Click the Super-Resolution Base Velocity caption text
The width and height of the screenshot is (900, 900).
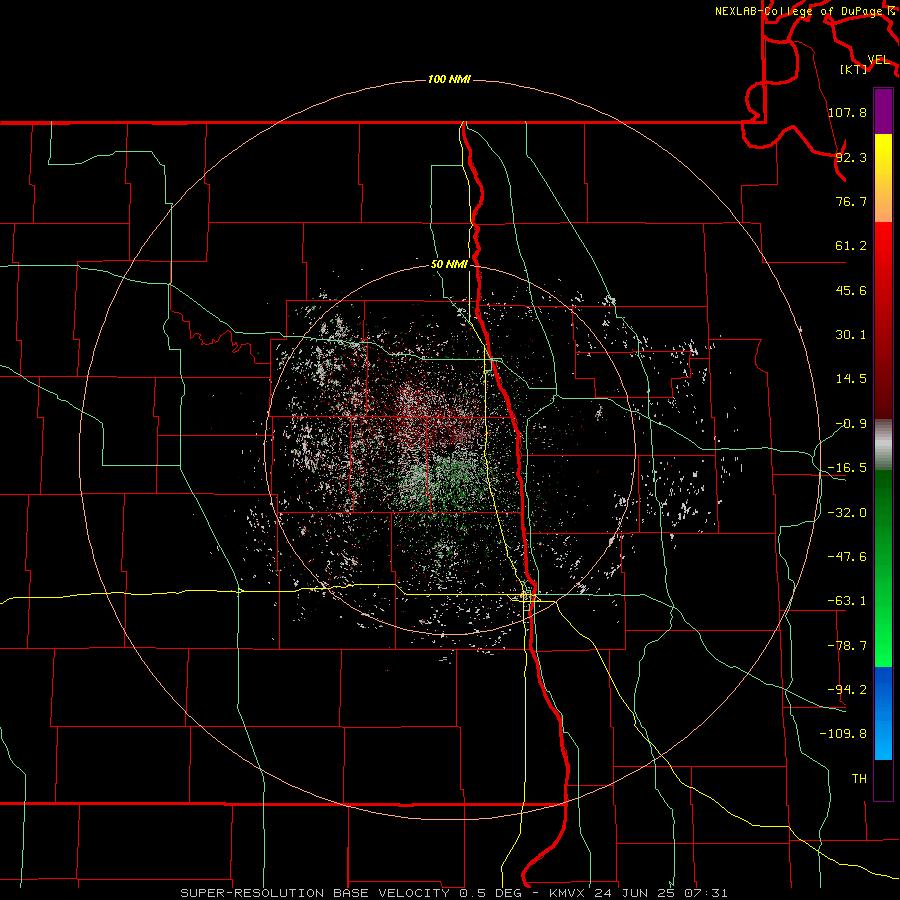coord(454,893)
